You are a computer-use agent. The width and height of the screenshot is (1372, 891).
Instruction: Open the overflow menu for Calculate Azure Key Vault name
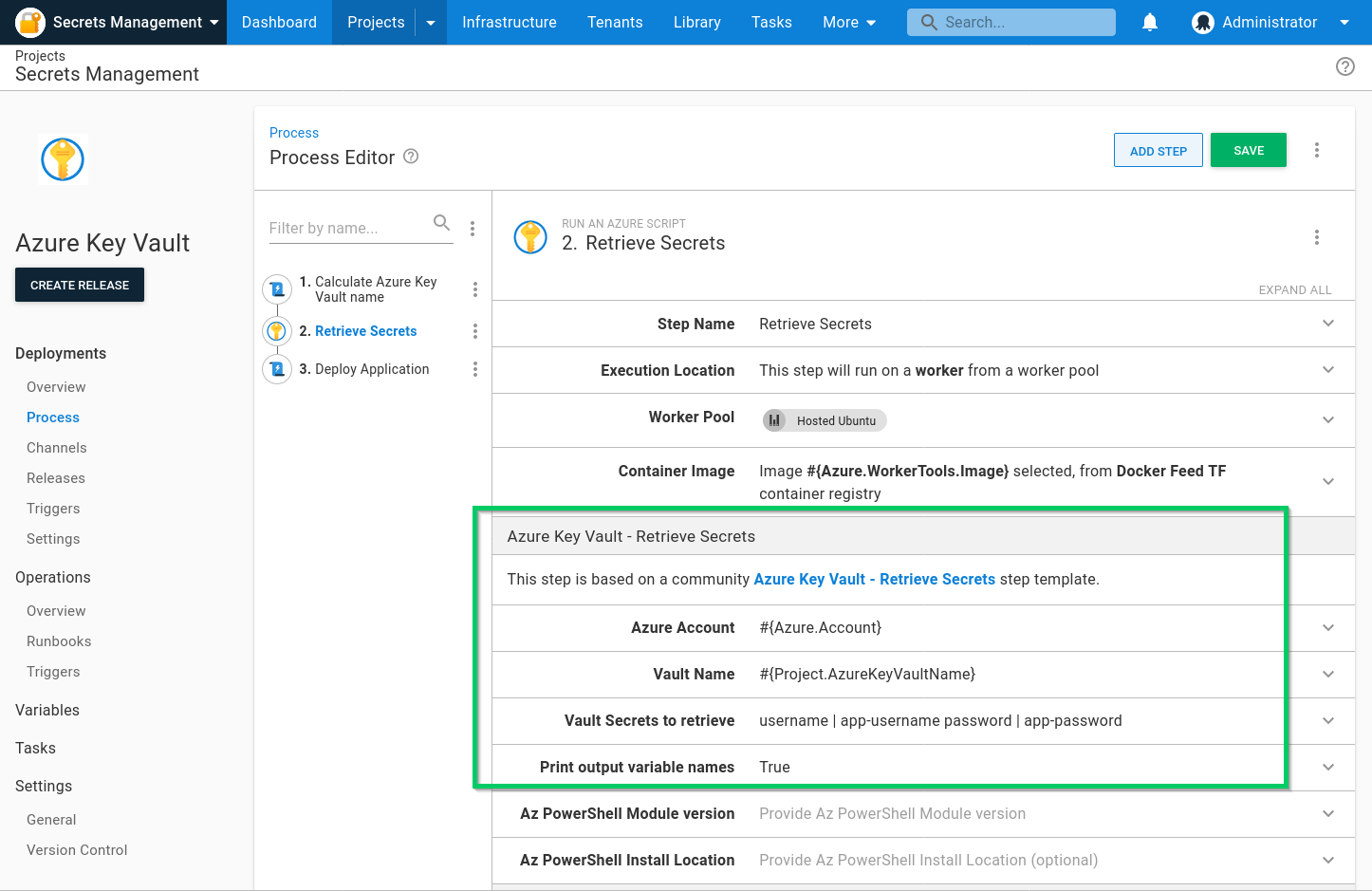tap(475, 289)
